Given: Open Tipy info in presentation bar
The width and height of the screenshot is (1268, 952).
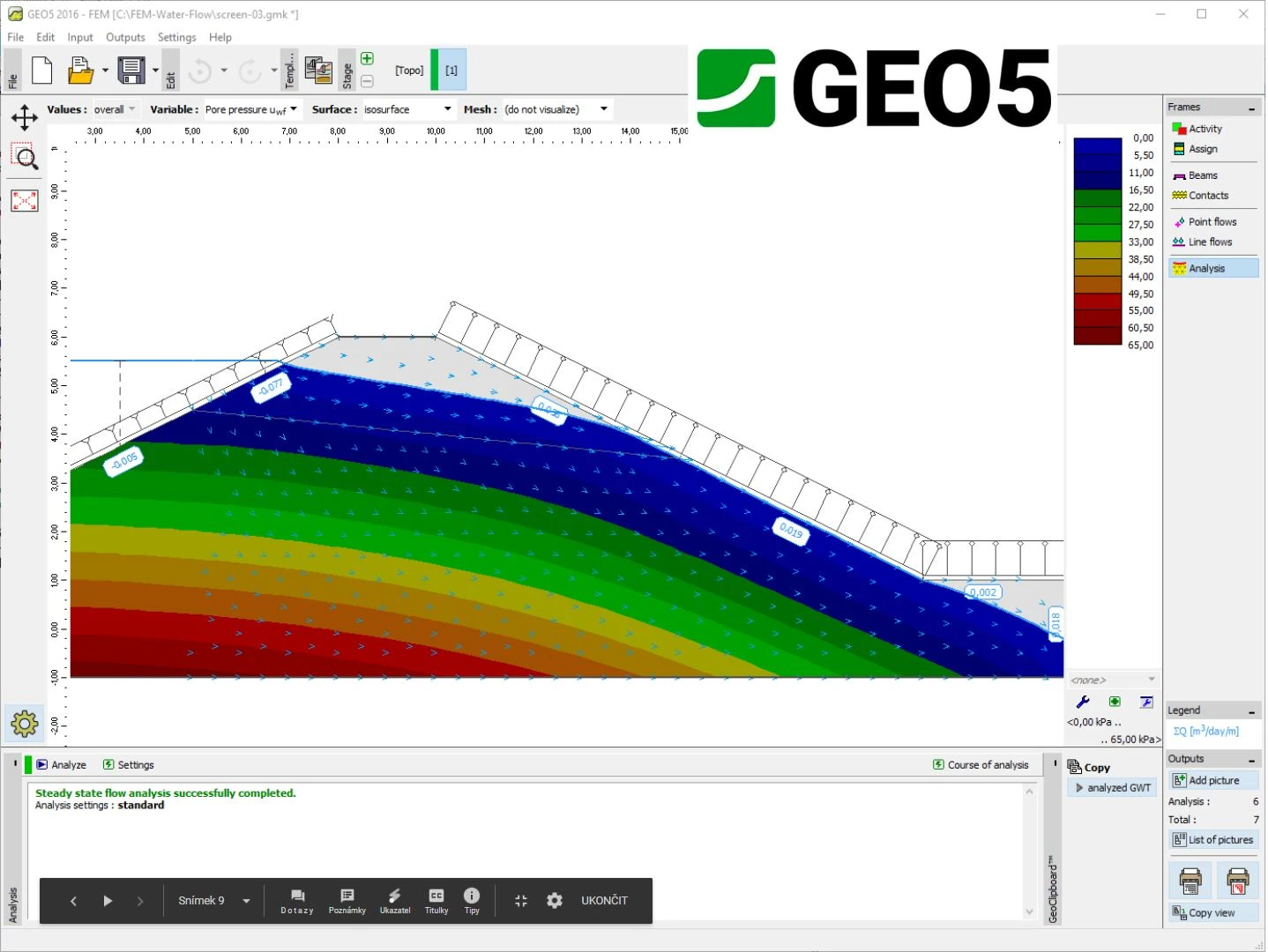Looking at the screenshot, I should coord(472,901).
